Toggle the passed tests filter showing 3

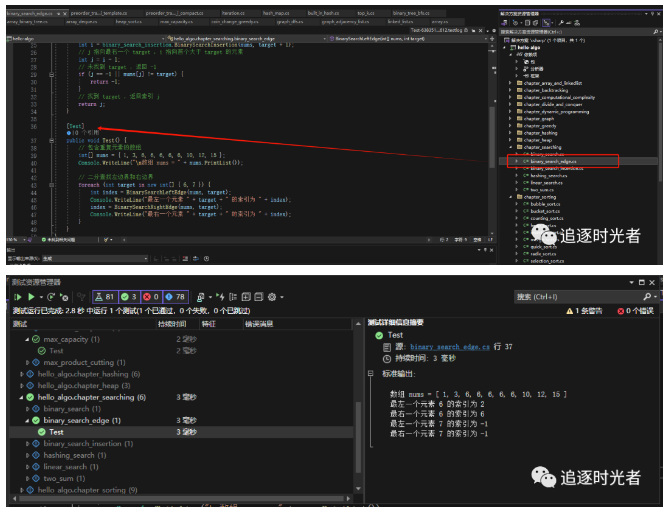129,297
